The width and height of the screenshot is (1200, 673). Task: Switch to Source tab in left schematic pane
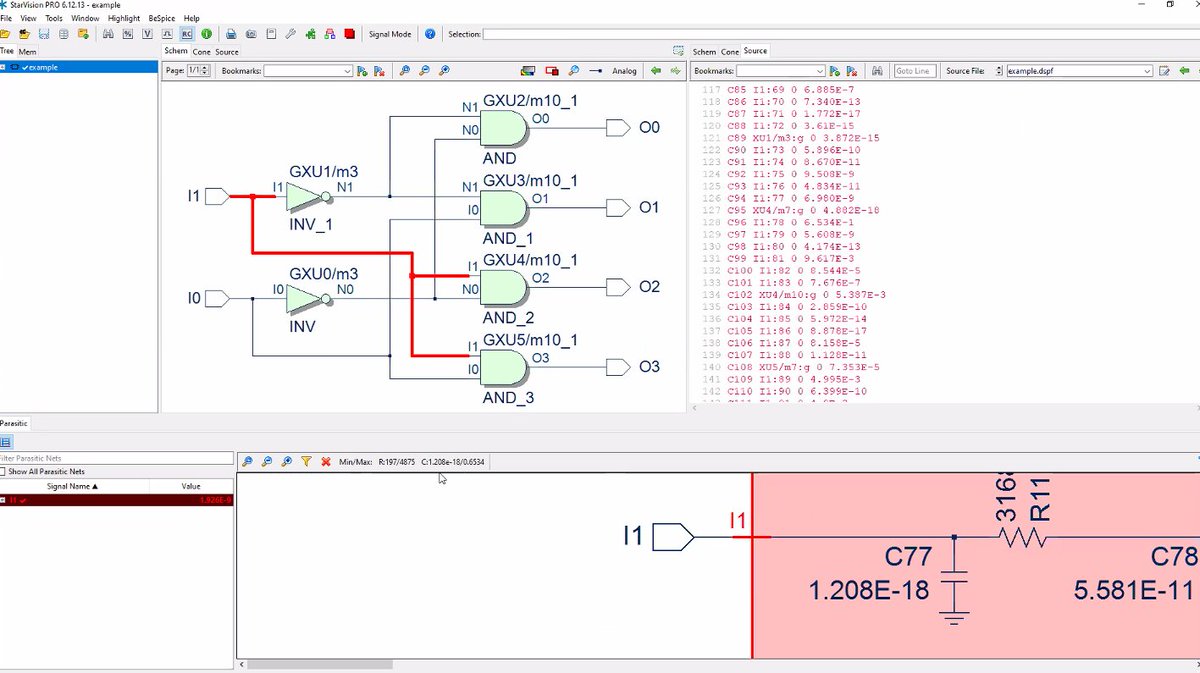coord(227,51)
